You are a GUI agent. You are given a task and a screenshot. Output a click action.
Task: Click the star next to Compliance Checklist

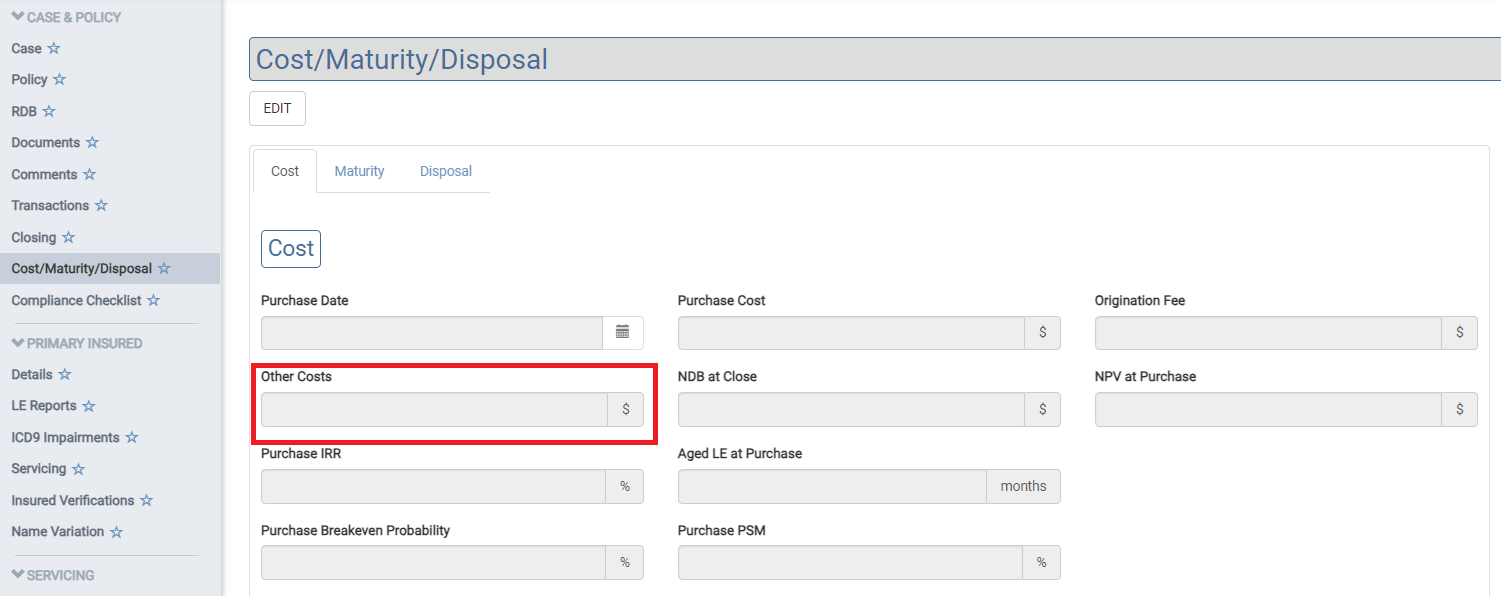click(153, 301)
